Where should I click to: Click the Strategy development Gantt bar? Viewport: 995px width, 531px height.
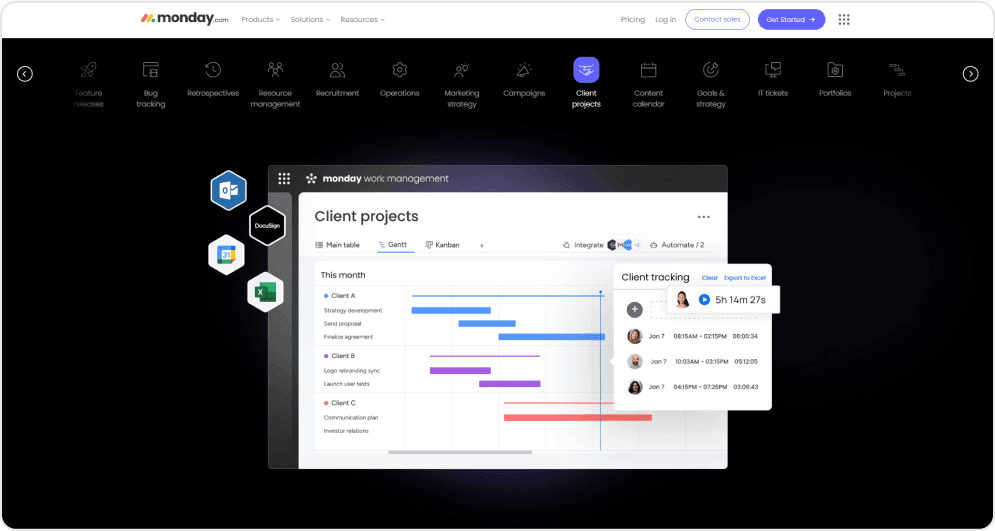(x=451, y=310)
